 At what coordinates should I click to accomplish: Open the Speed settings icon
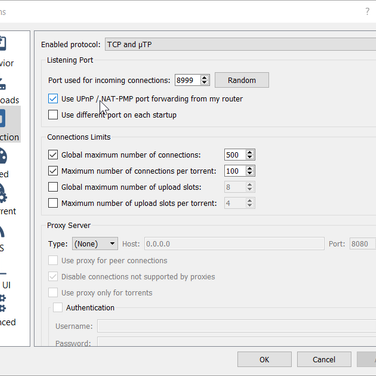point(3,156)
